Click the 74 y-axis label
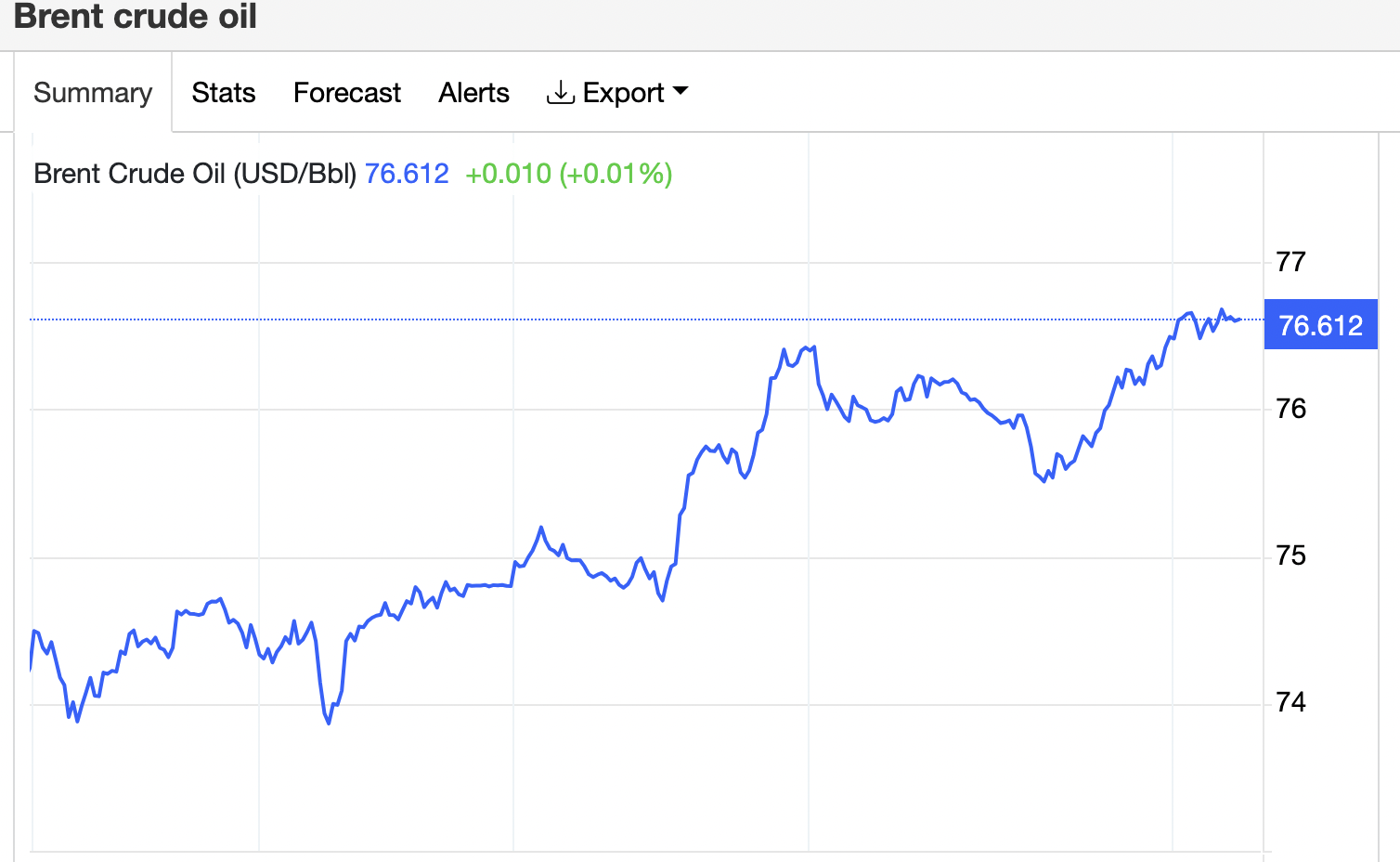This screenshot has width=1400, height=862. pyautogui.click(x=1290, y=702)
